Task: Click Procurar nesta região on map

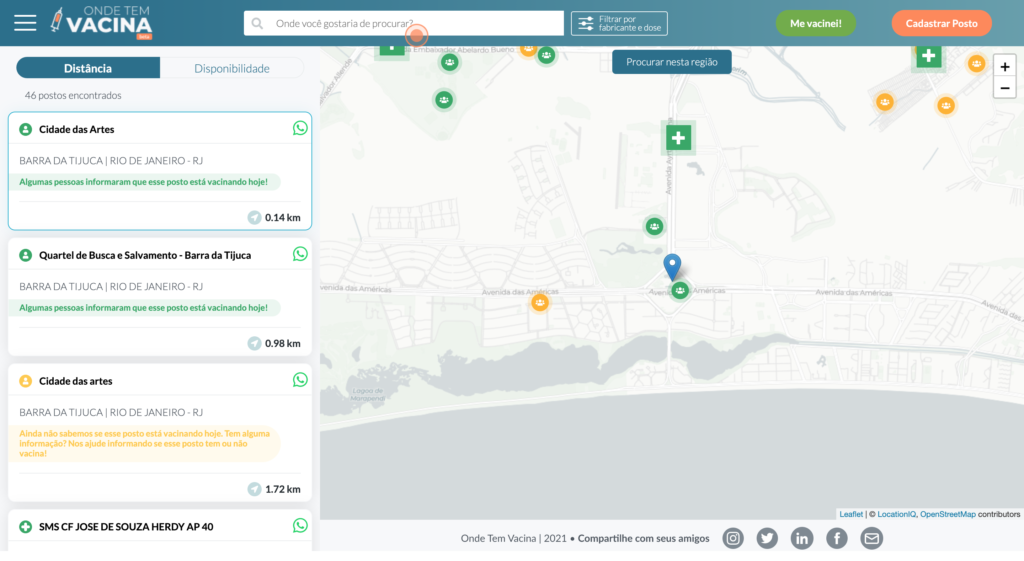Action: [x=671, y=62]
